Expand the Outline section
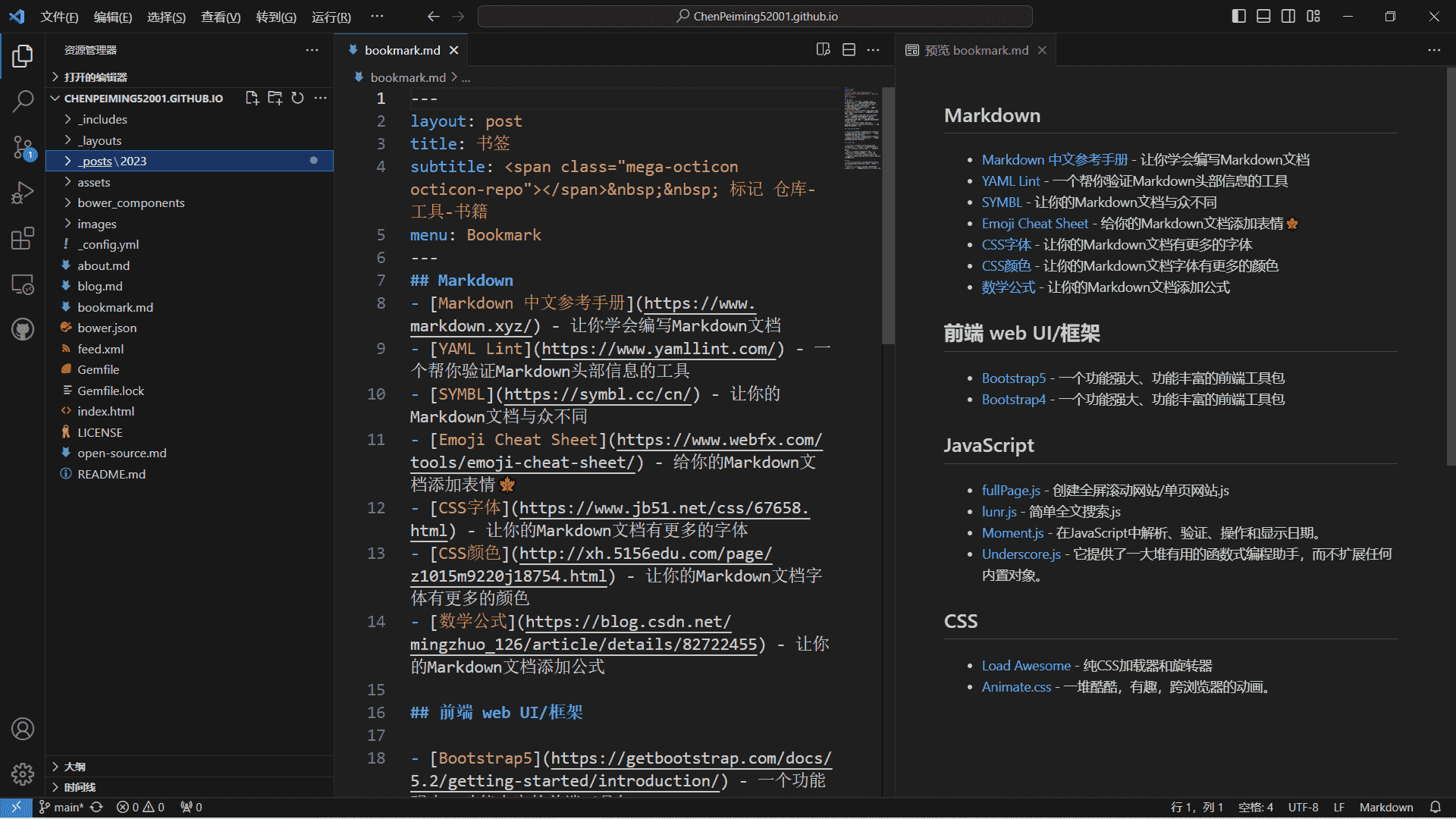This screenshot has width=1456, height=819. click(190, 767)
